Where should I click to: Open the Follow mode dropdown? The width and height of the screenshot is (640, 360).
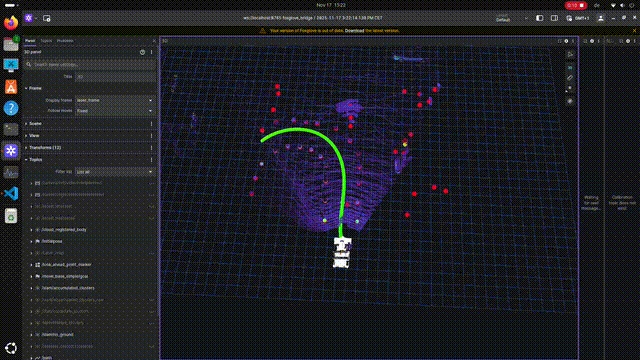coord(115,111)
